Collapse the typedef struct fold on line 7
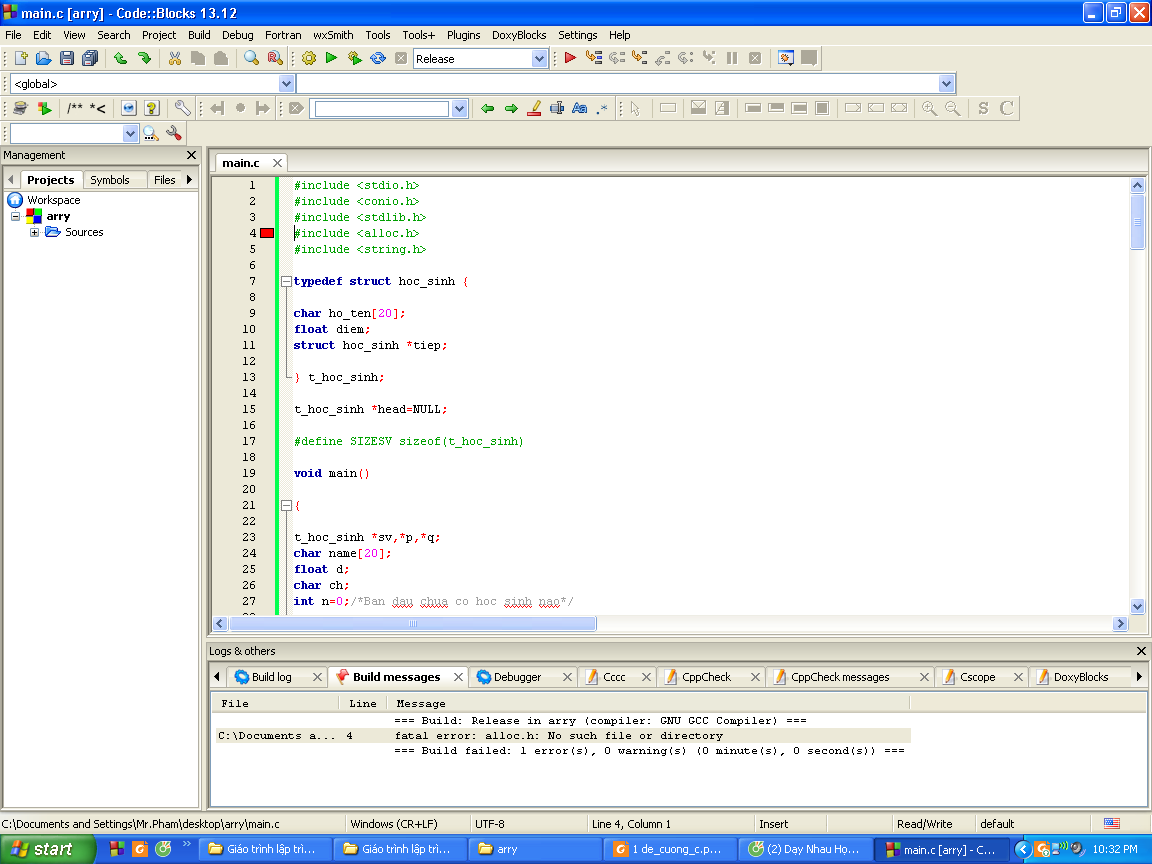 point(286,281)
